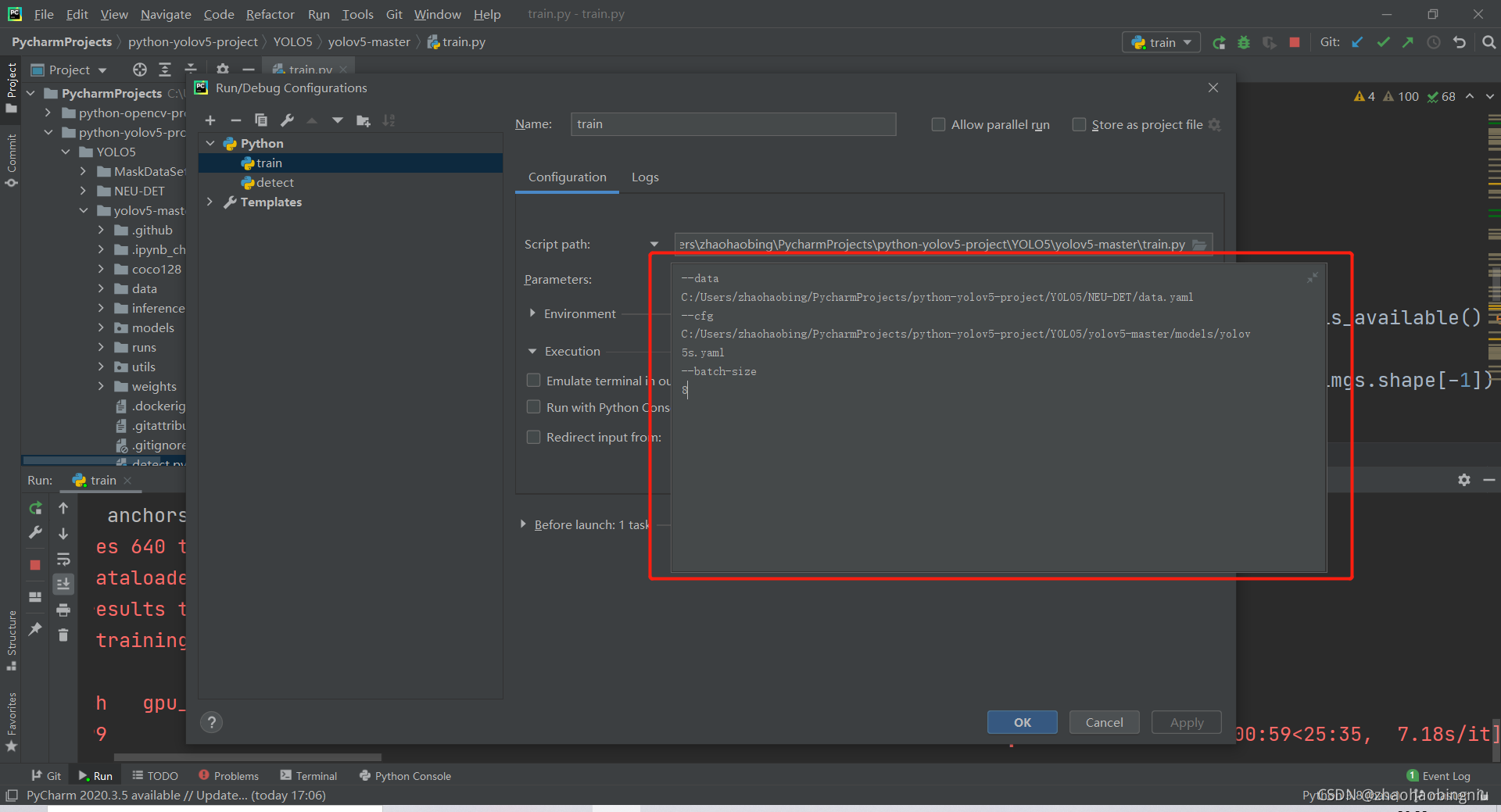Enable Store as project file checkbox
Screen dimensions: 1501x812
tap(1079, 124)
